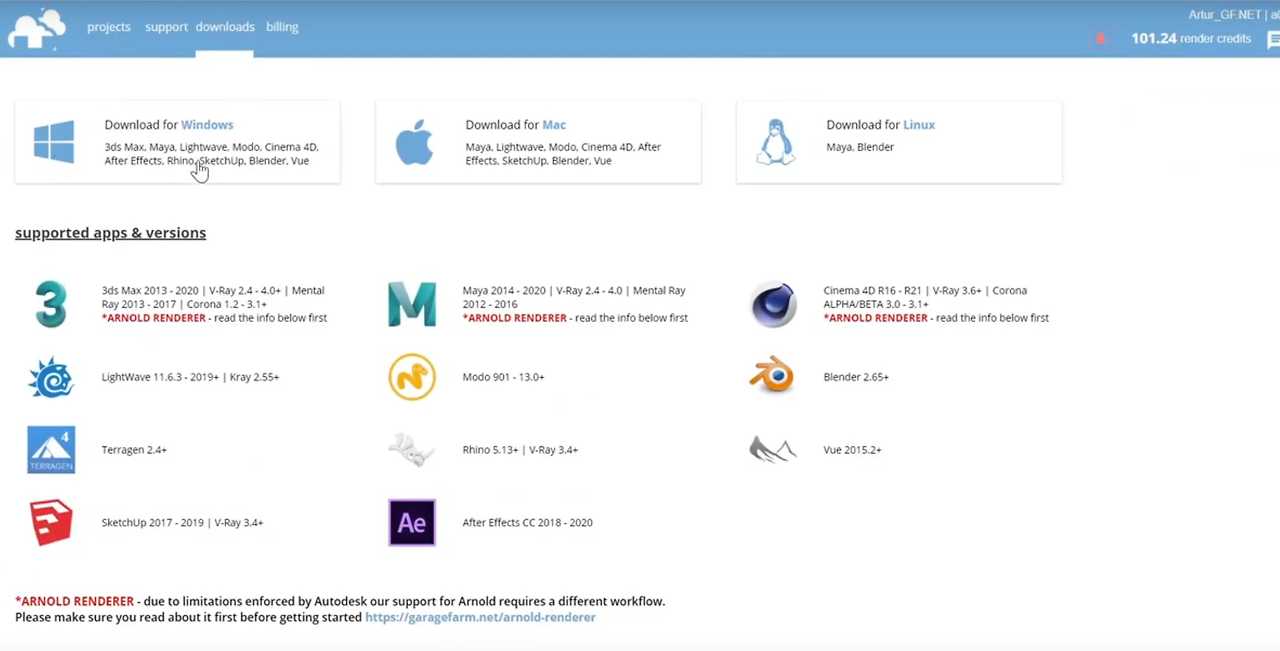Click the LightWave 11.6.3 - 2019+ text
Viewport: 1280px width, 651px height.
point(190,377)
